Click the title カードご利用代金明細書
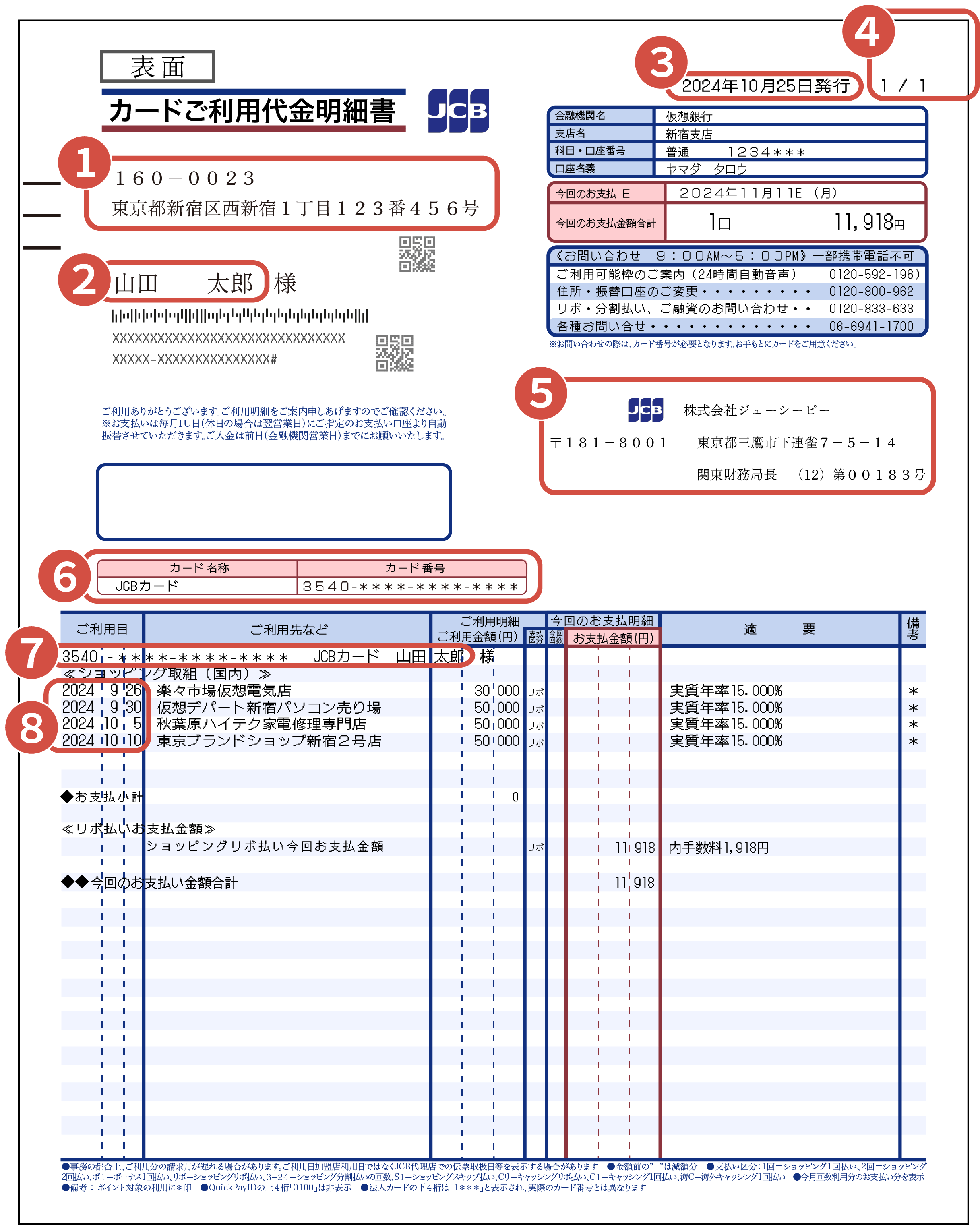This screenshot has width=980, height=1225. point(252,111)
